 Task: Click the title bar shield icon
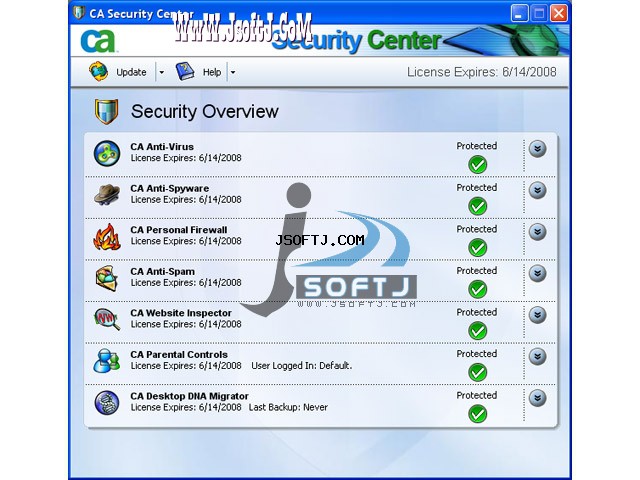click(x=79, y=13)
